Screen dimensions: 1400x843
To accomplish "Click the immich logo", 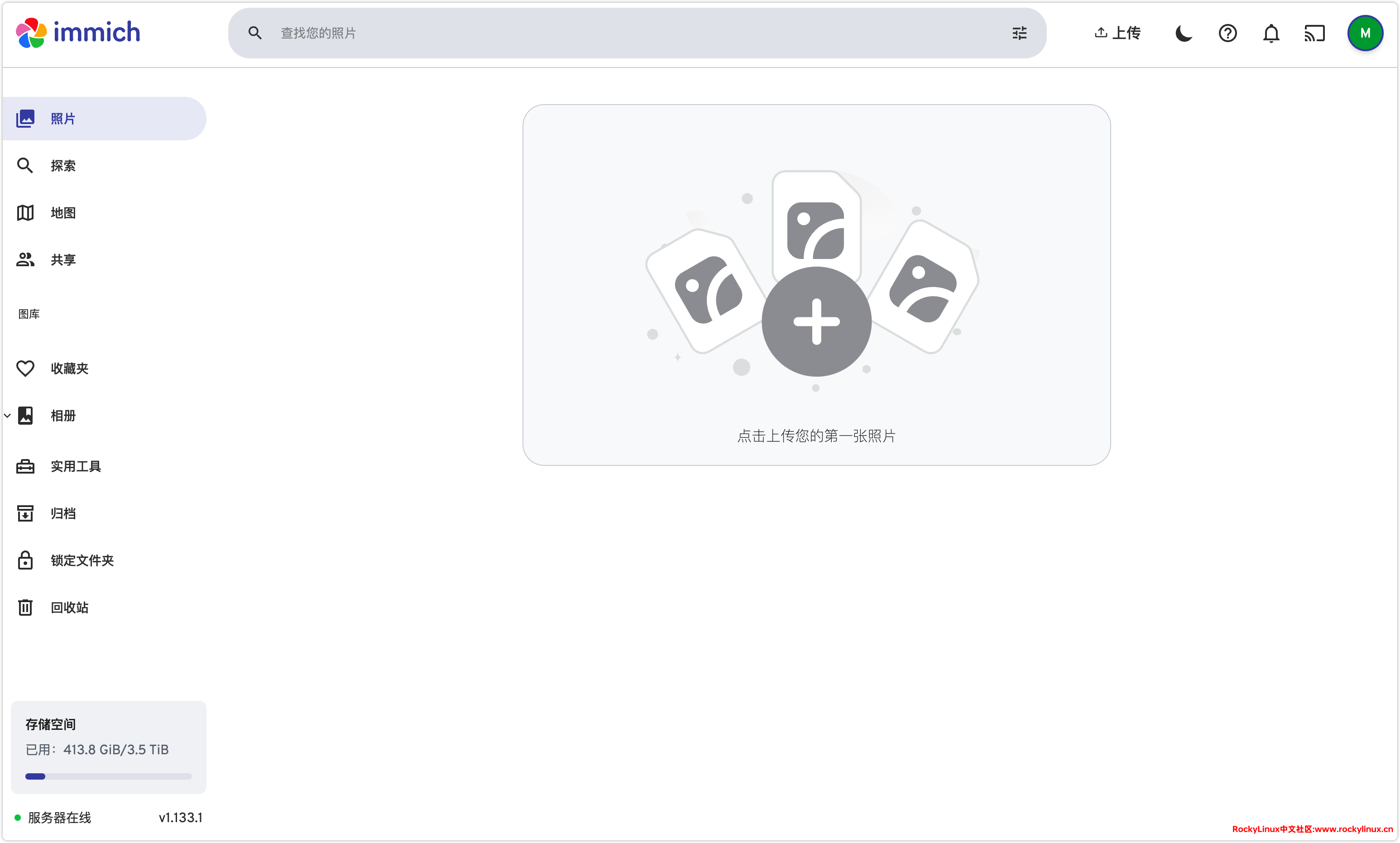I will (x=78, y=33).
